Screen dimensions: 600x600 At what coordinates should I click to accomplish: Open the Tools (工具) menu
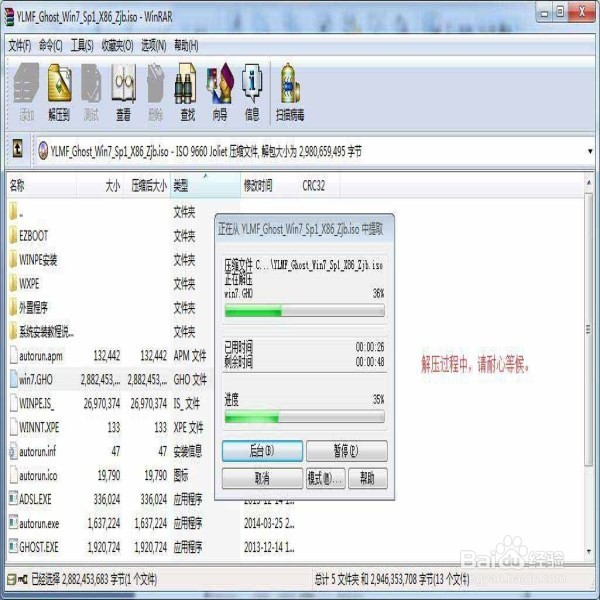82,46
